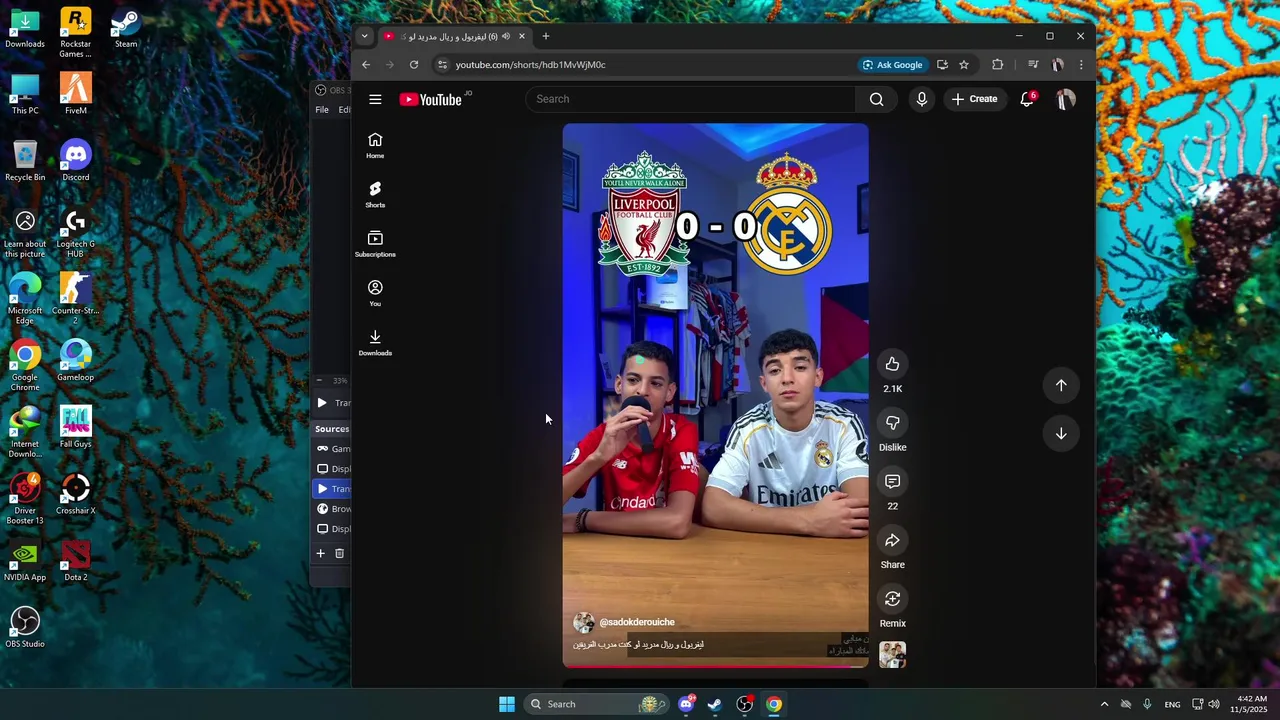Image resolution: width=1280 pixels, height=720 pixels.
Task: Mute the tab using the speaker icon
Action: point(505,36)
